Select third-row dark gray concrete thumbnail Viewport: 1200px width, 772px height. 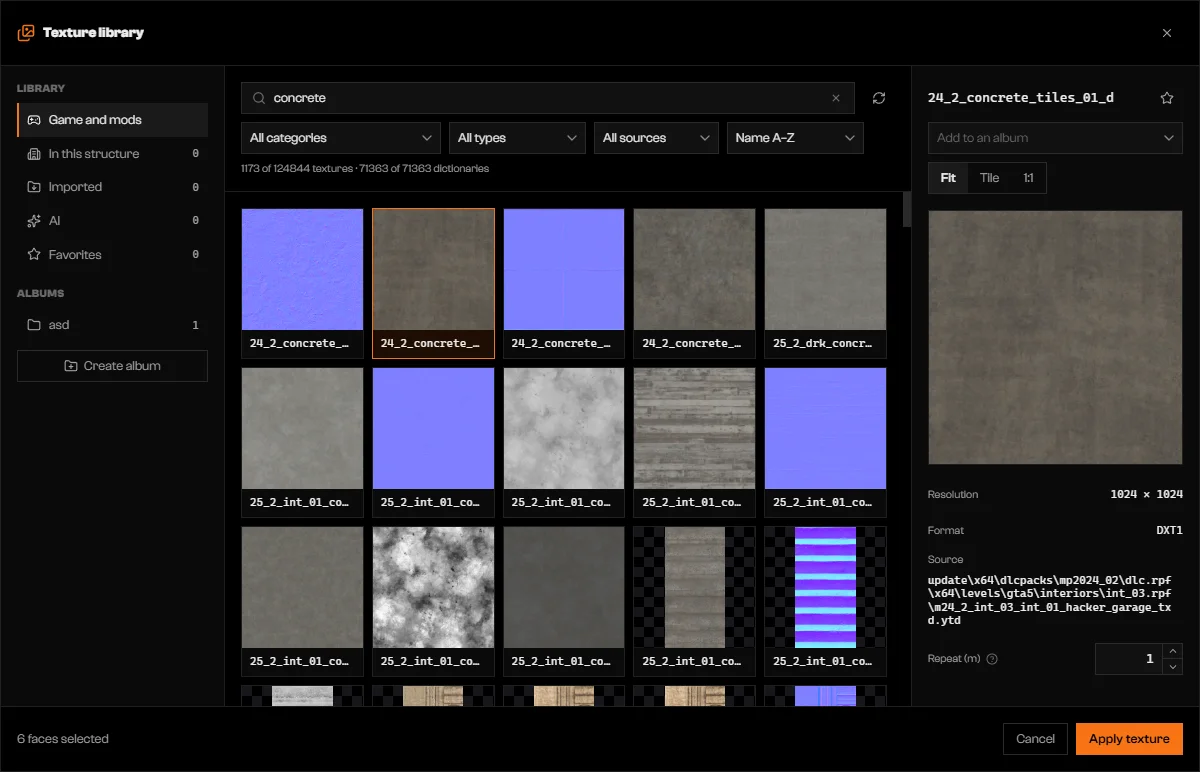tap(564, 601)
